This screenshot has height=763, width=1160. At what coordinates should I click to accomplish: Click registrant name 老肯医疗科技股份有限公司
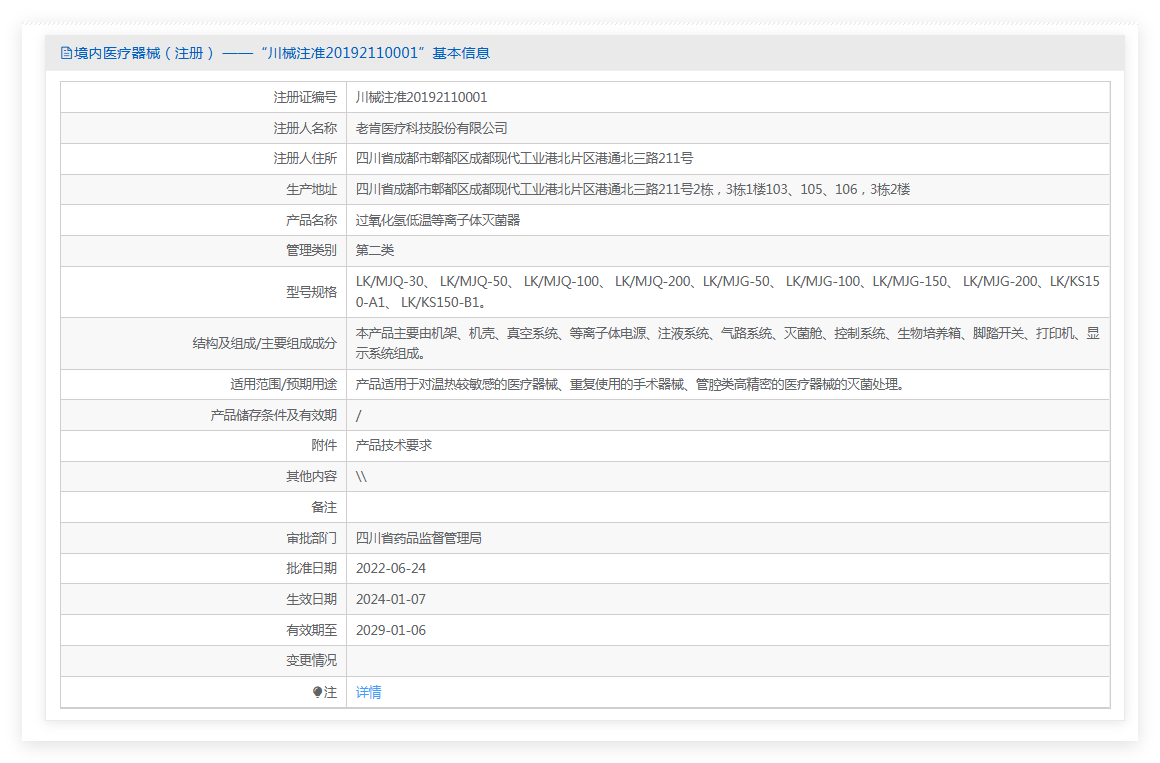coord(431,128)
